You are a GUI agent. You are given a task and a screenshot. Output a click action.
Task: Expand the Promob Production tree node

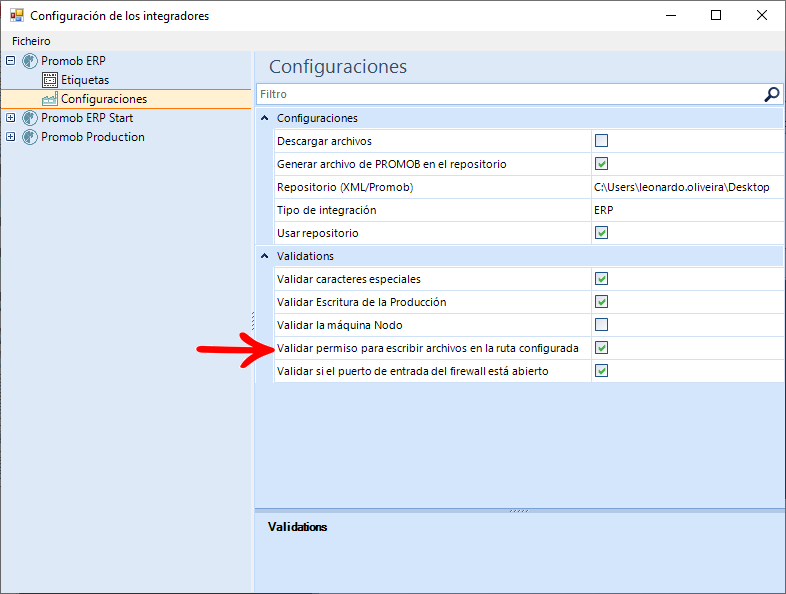point(11,137)
